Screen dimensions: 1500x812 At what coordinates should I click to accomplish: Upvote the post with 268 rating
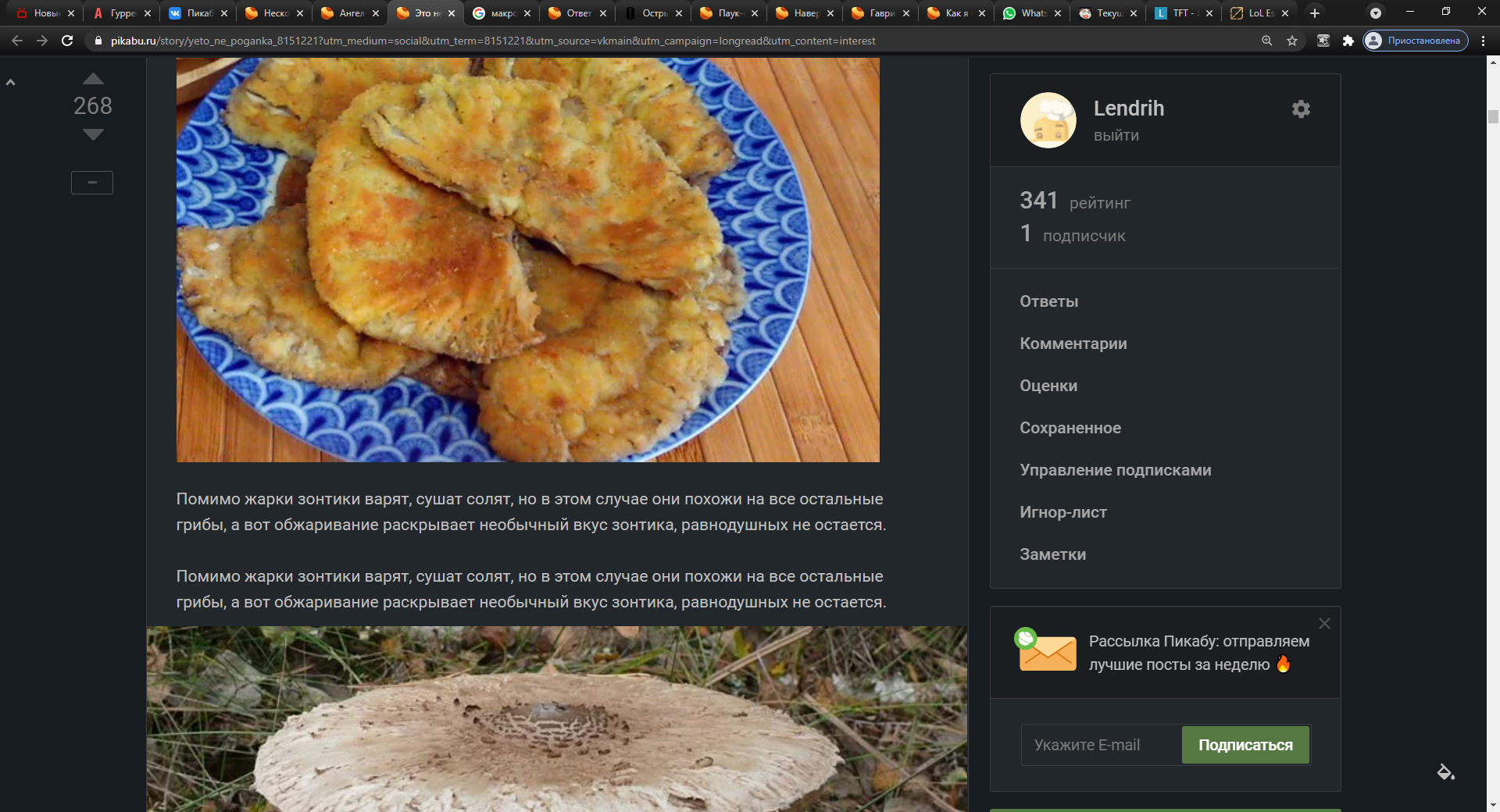coord(93,79)
